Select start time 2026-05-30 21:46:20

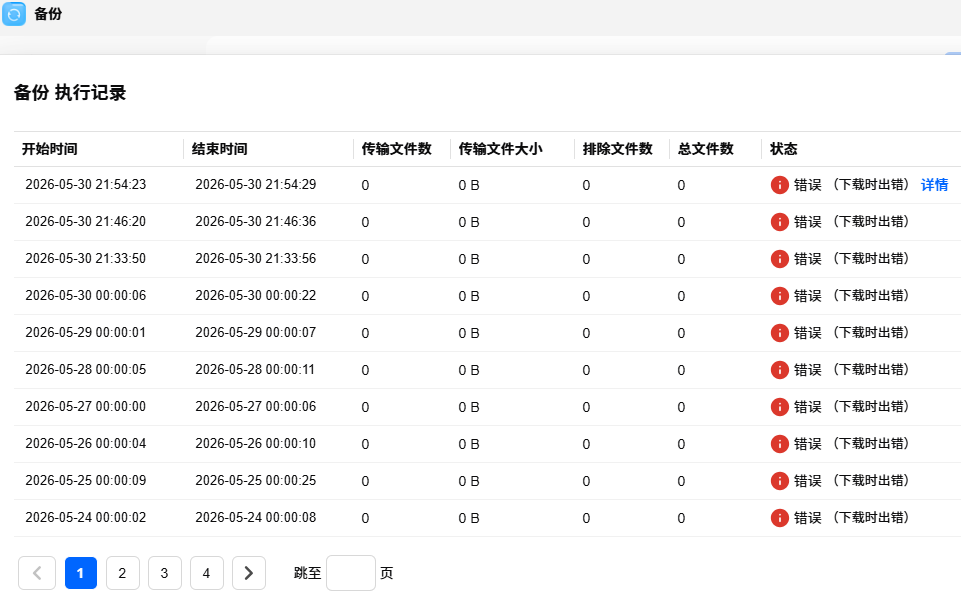pos(86,222)
